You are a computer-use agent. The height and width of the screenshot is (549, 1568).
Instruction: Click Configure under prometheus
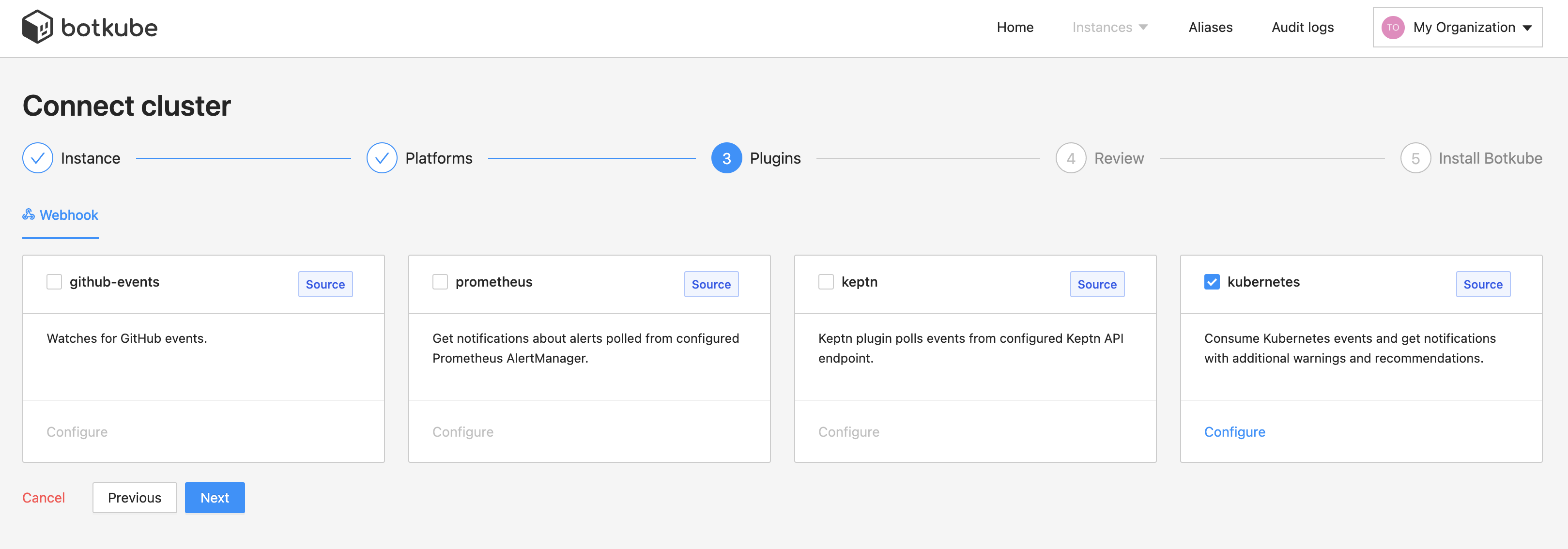pyautogui.click(x=462, y=431)
